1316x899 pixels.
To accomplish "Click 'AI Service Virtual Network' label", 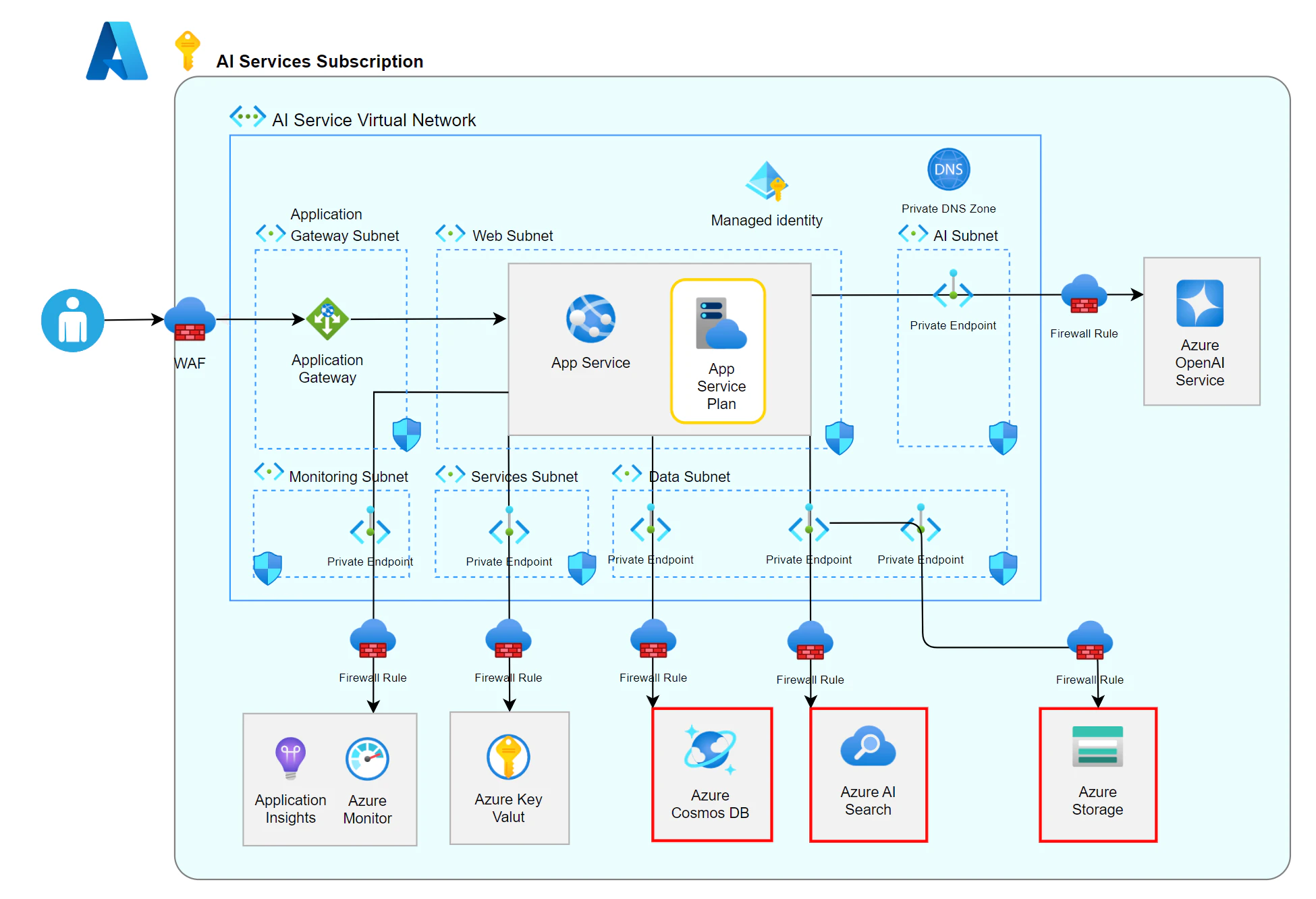I will [374, 120].
